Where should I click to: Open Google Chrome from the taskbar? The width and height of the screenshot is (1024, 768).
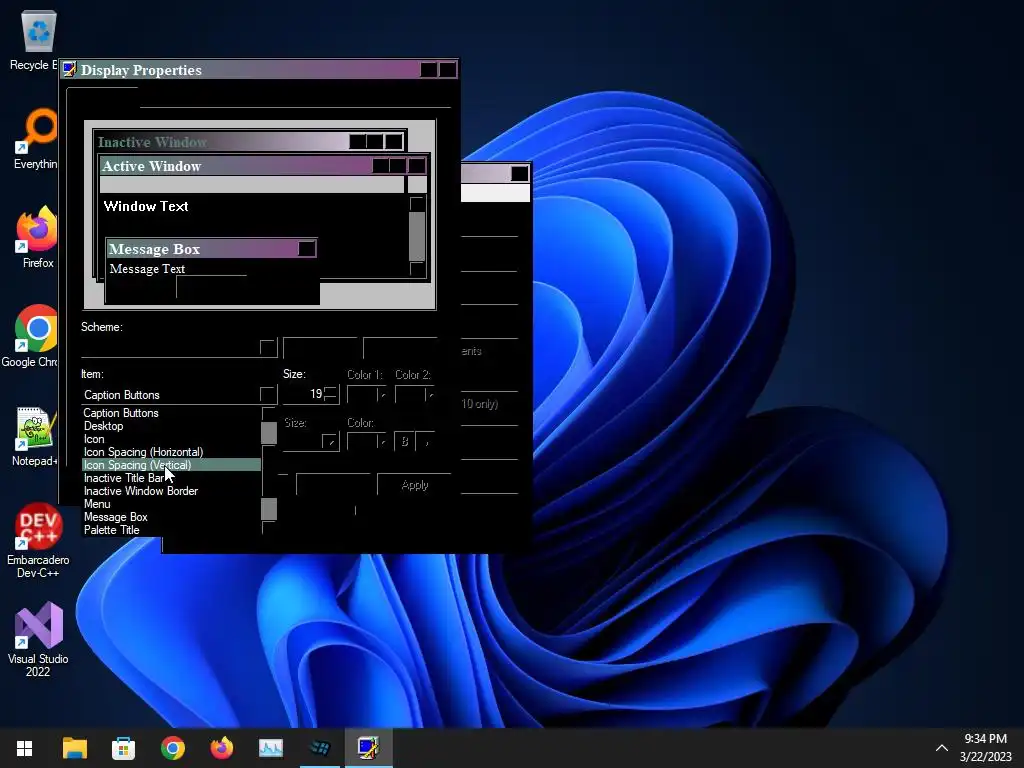pyautogui.click(x=172, y=748)
